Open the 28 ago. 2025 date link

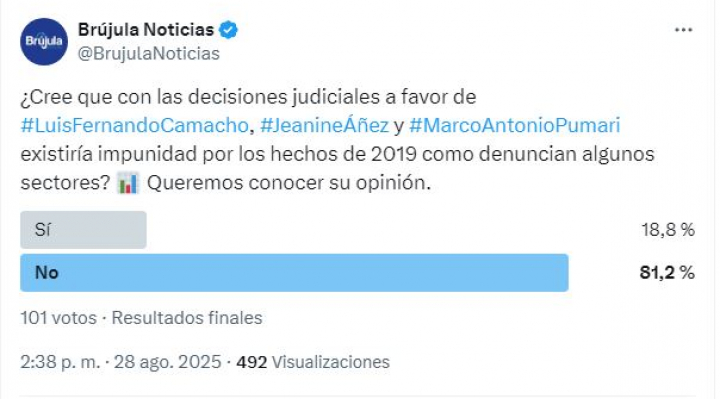pyautogui.click(x=168, y=362)
